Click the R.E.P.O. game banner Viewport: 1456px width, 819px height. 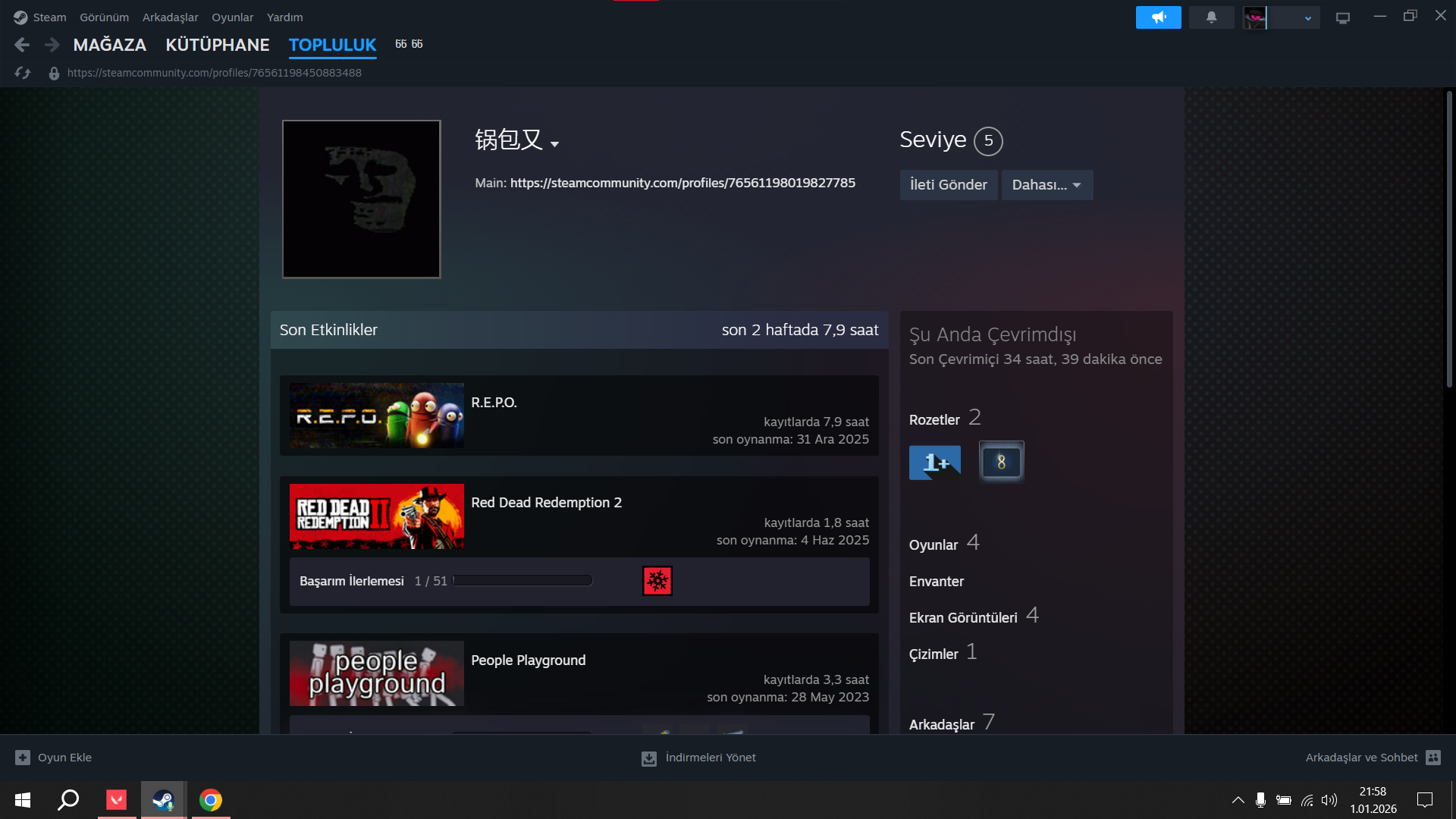point(377,416)
